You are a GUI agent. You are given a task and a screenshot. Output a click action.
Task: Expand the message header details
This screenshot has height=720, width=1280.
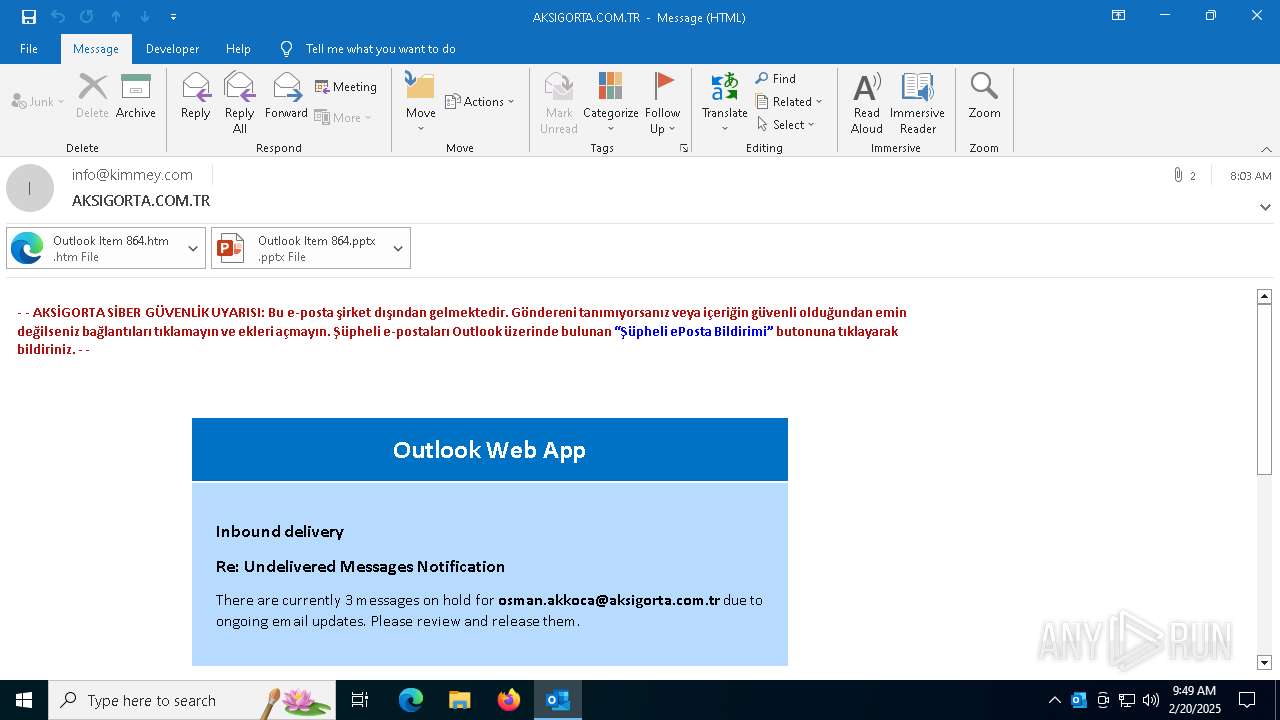1265,207
